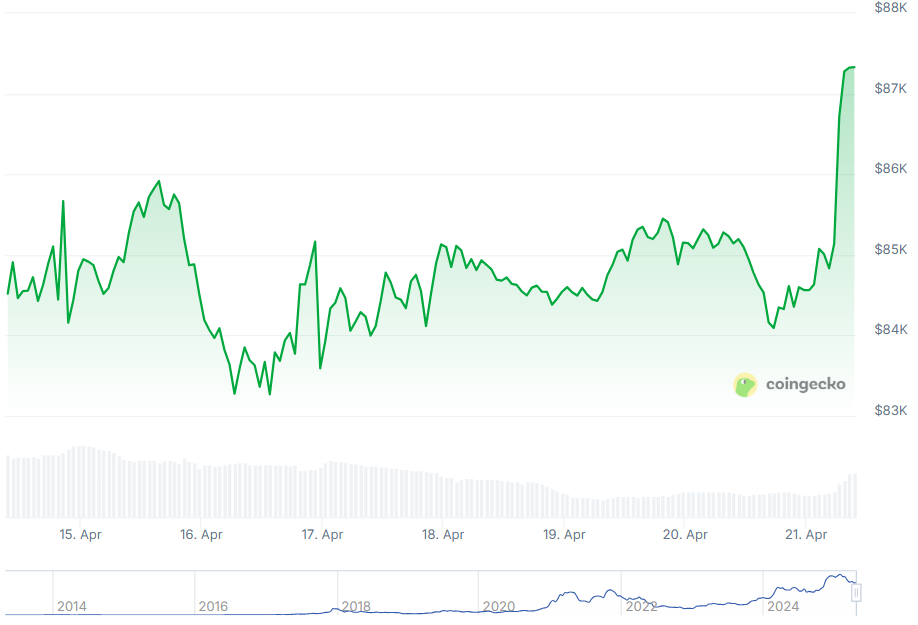Screen dimensions: 918x625
Task: Click 2022 on the navigator timeline
Action: coord(640,606)
